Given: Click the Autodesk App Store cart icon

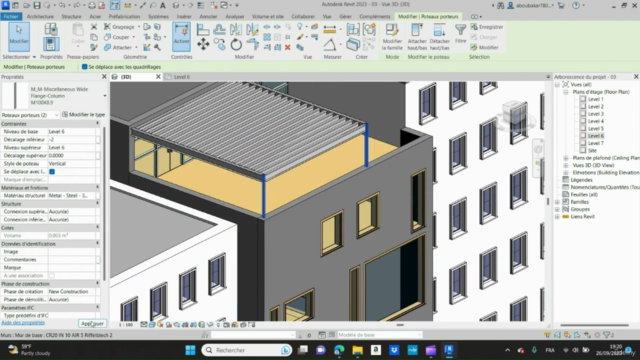Looking at the screenshot, I should click(561, 5).
